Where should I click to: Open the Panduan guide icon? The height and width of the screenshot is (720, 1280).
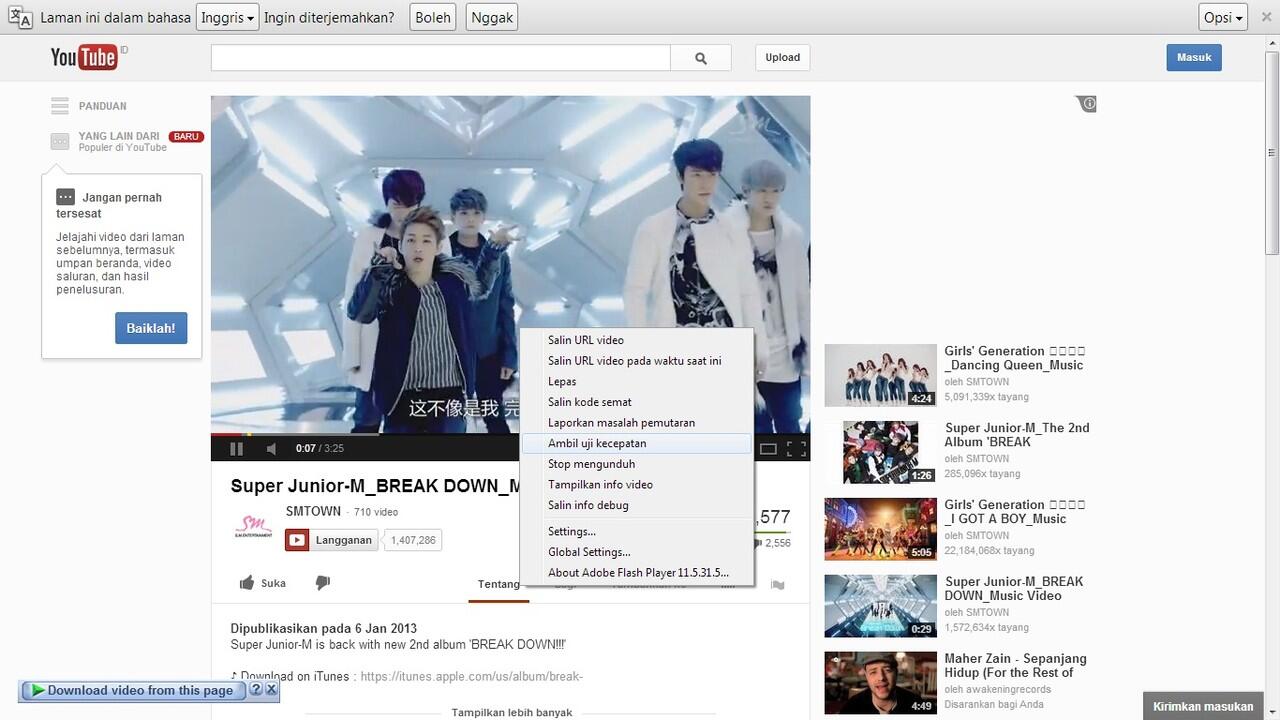click(x=60, y=106)
